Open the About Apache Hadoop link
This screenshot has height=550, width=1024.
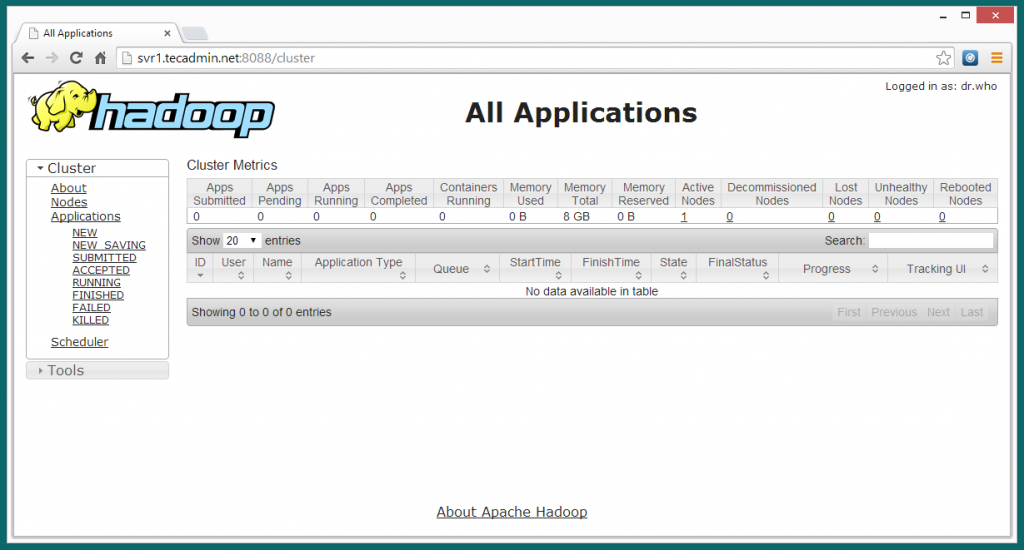(x=511, y=512)
